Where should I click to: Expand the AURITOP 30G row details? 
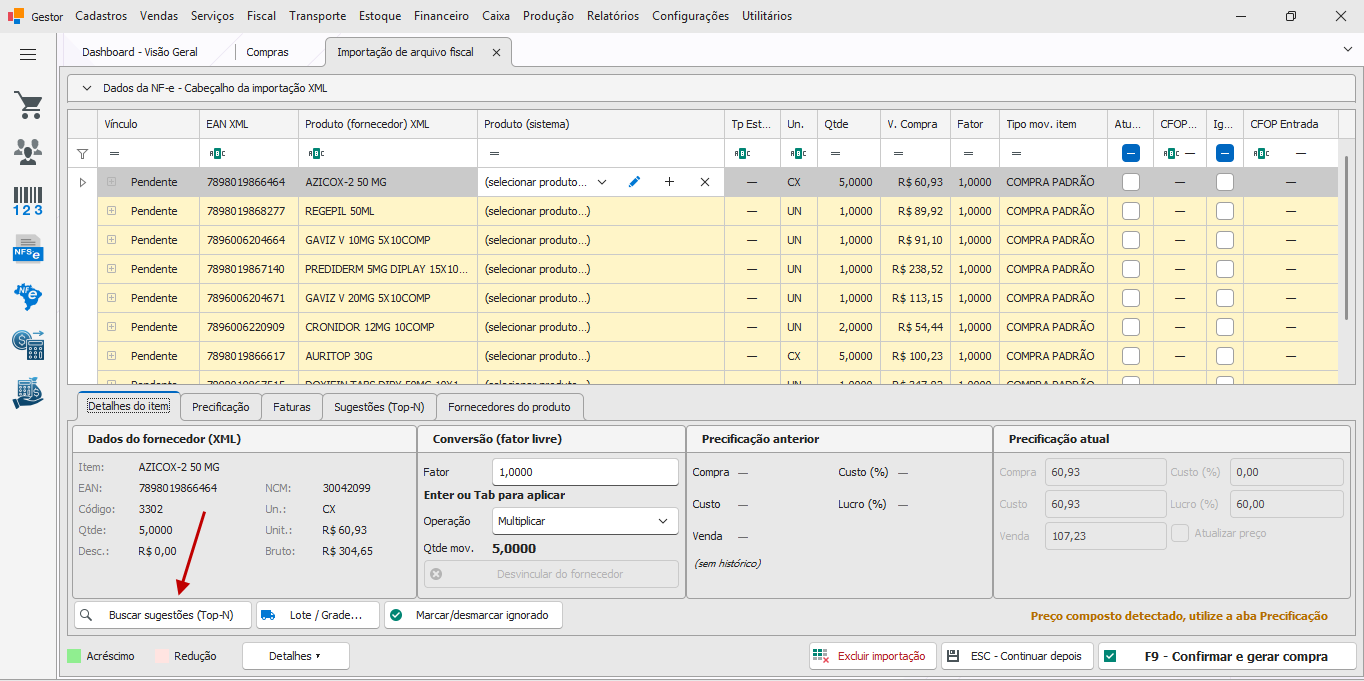click(112, 356)
